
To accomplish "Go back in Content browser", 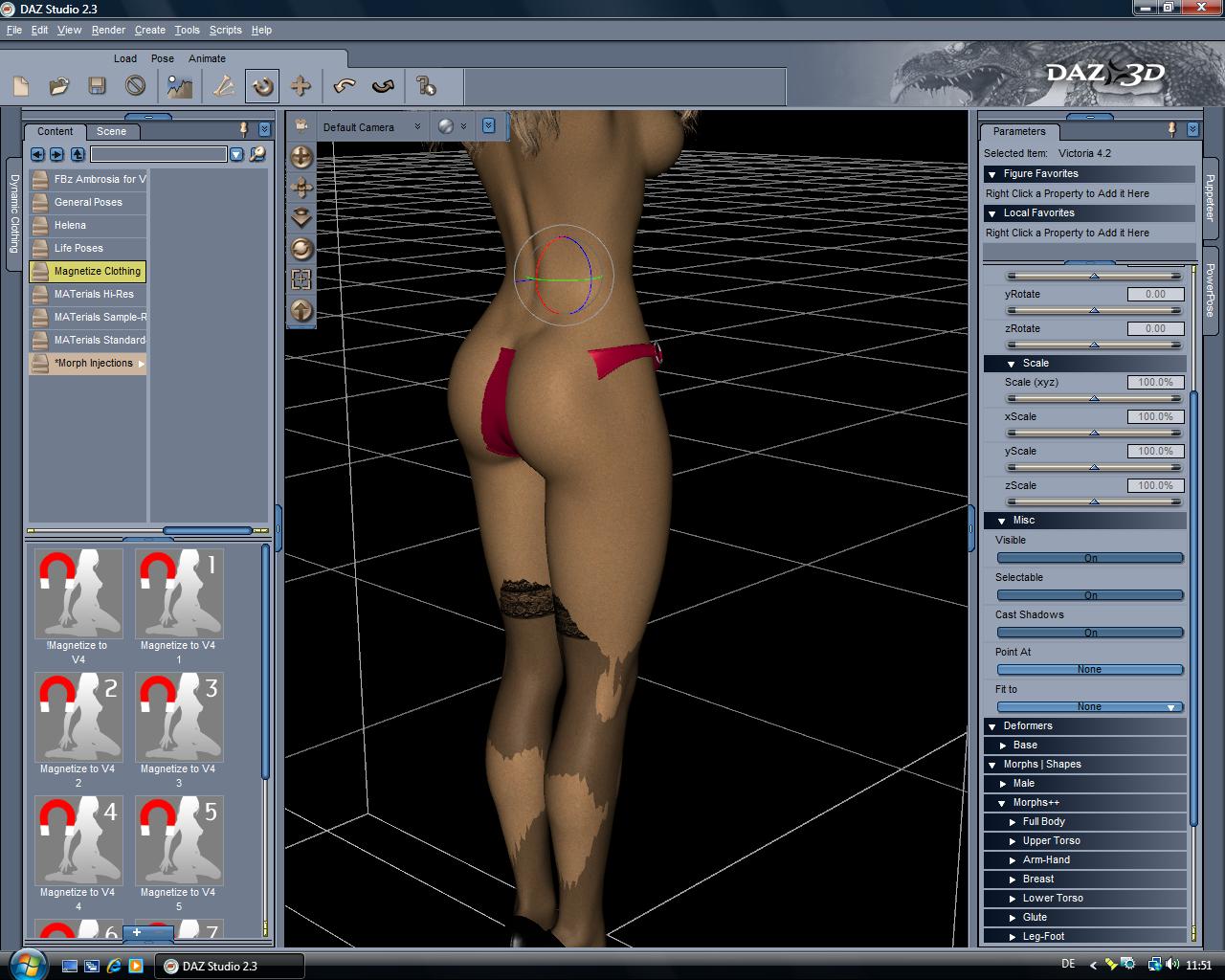I will pyautogui.click(x=37, y=154).
